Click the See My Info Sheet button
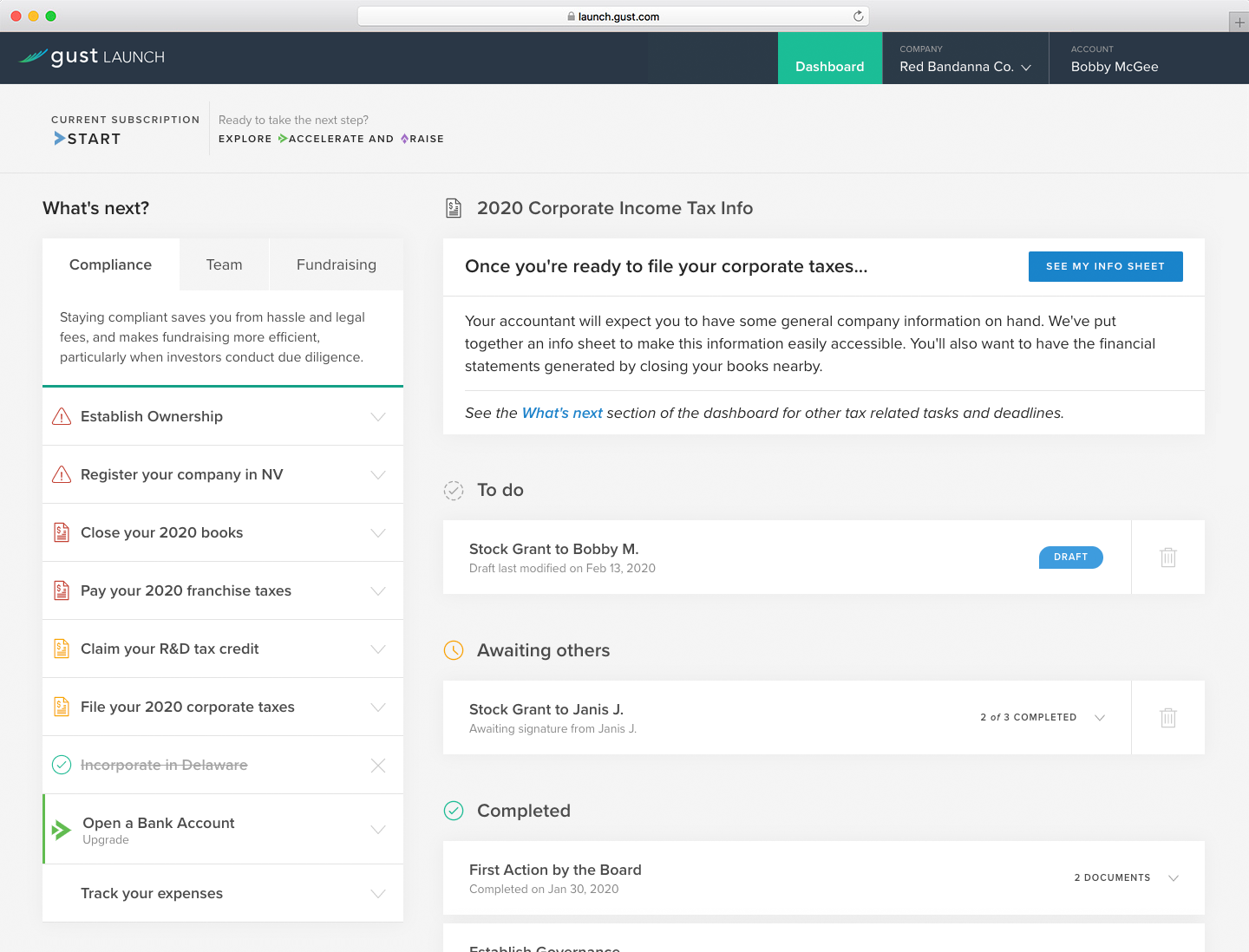The width and height of the screenshot is (1249, 952). coord(1105,267)
